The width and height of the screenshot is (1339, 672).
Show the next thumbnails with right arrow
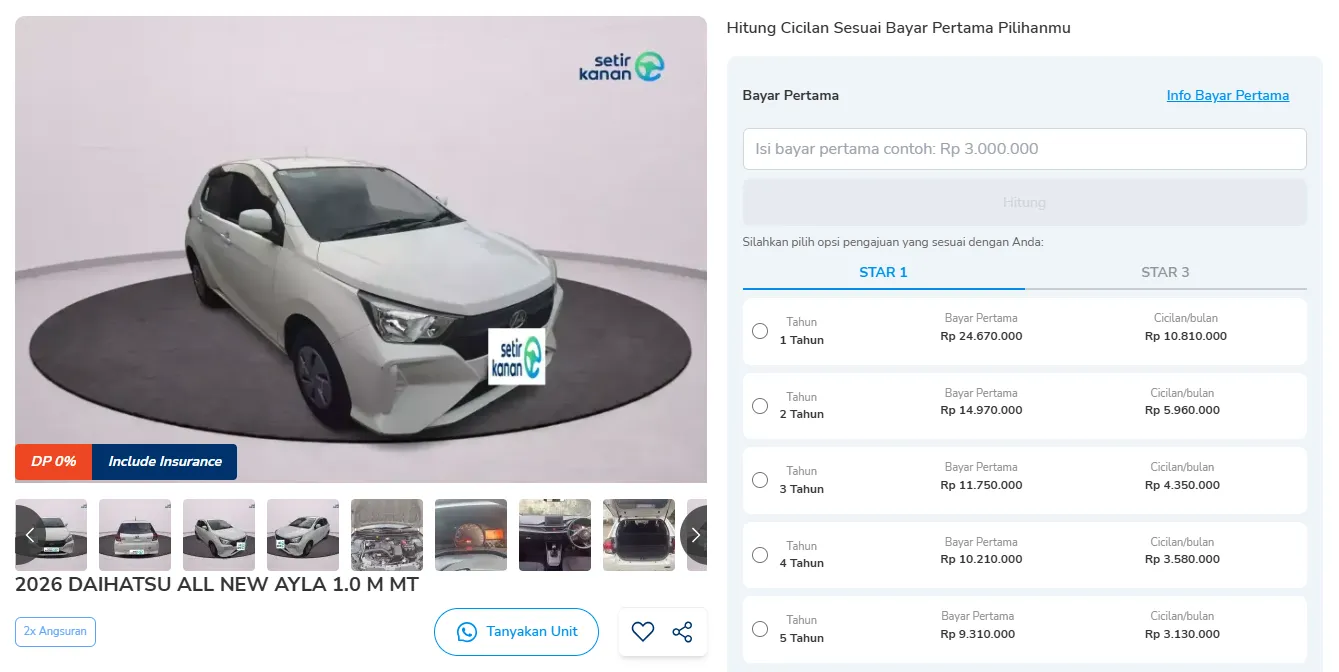point(695,535)
